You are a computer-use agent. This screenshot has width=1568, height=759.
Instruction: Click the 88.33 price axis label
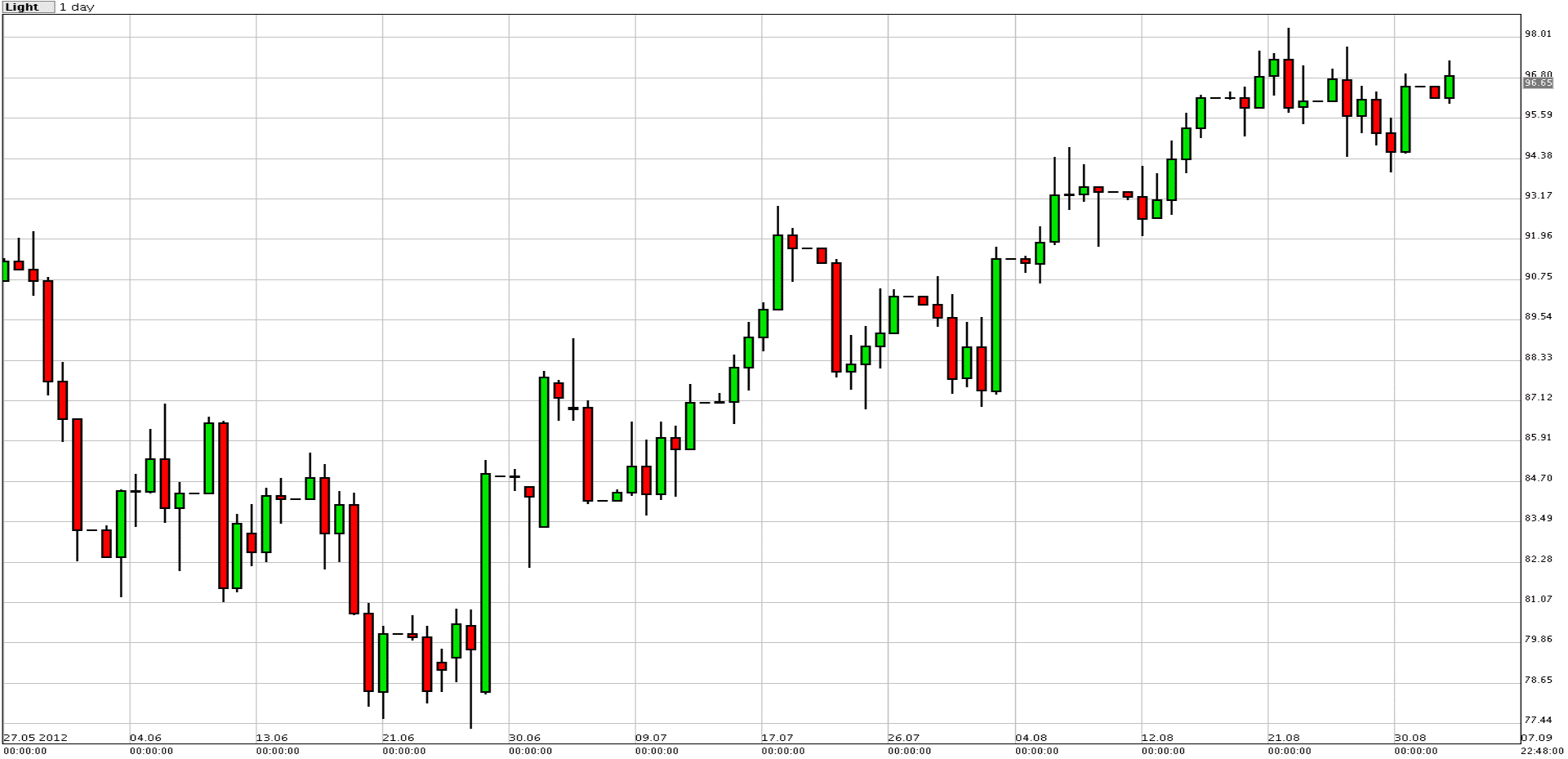tap(1538, 357)
